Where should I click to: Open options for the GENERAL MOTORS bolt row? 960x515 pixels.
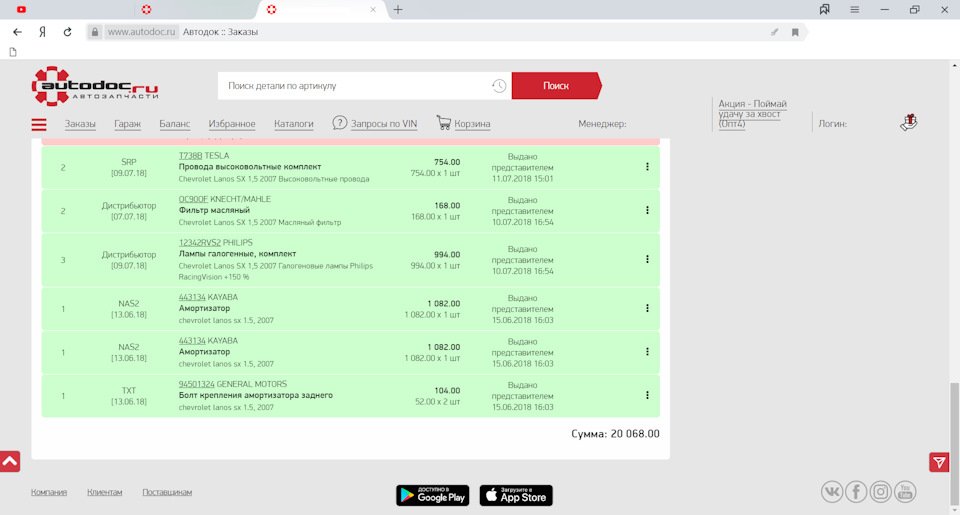[x=647, y=395]
